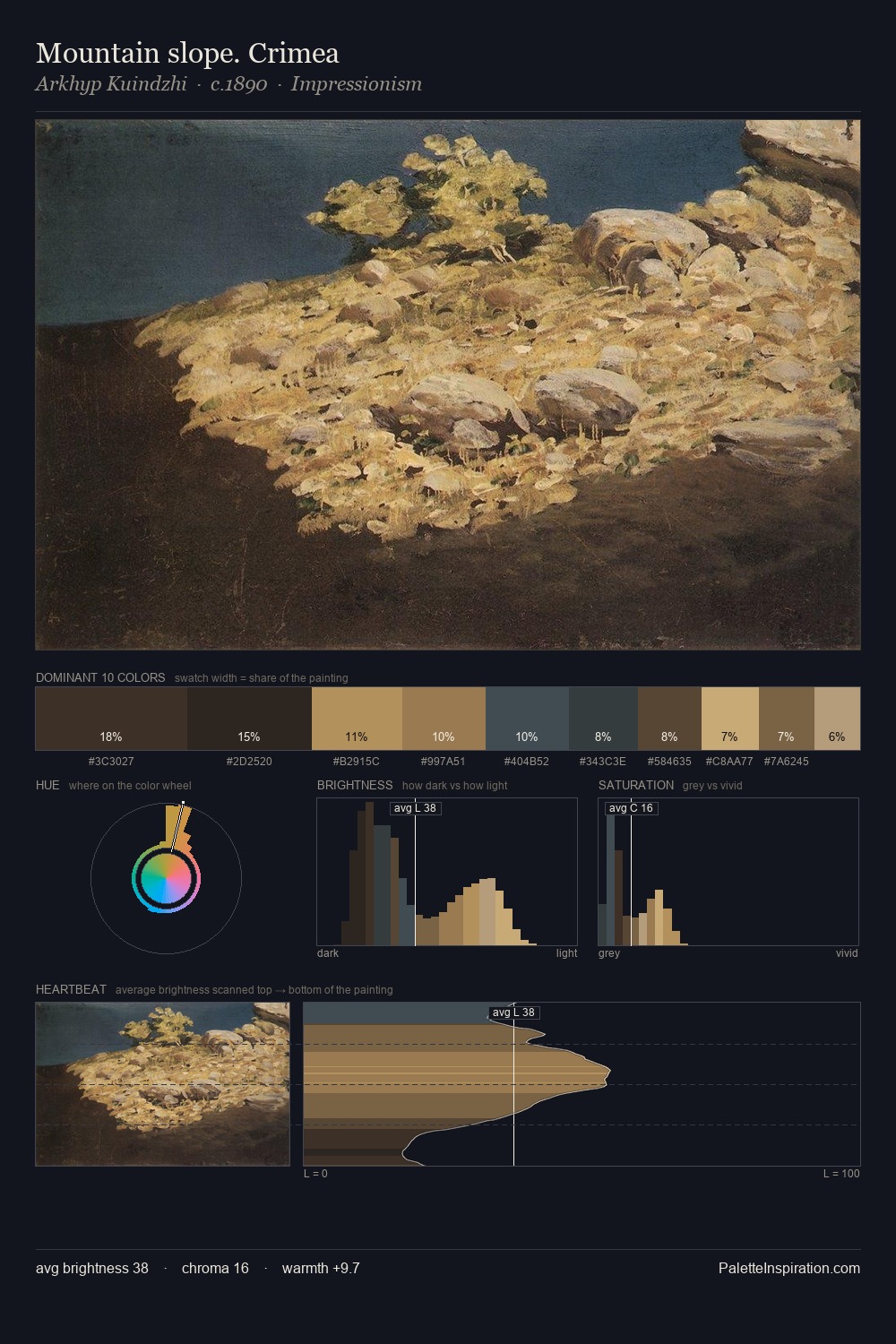Click footer text "avg brightness 38"
This screenshot has width=896, height=1344.
tap(92, 1268)
